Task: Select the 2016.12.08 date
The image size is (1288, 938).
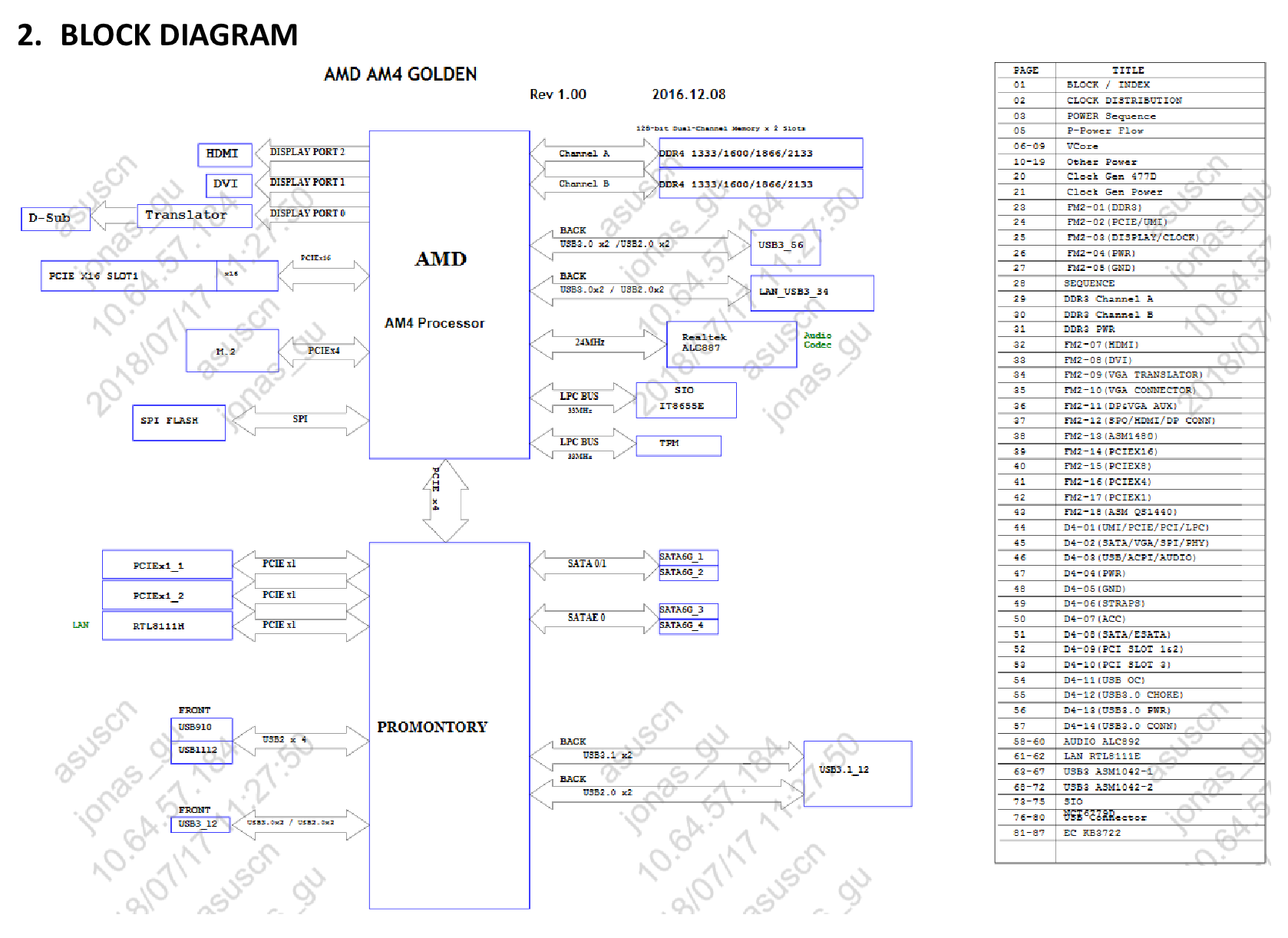Action: tap(689, 94)
